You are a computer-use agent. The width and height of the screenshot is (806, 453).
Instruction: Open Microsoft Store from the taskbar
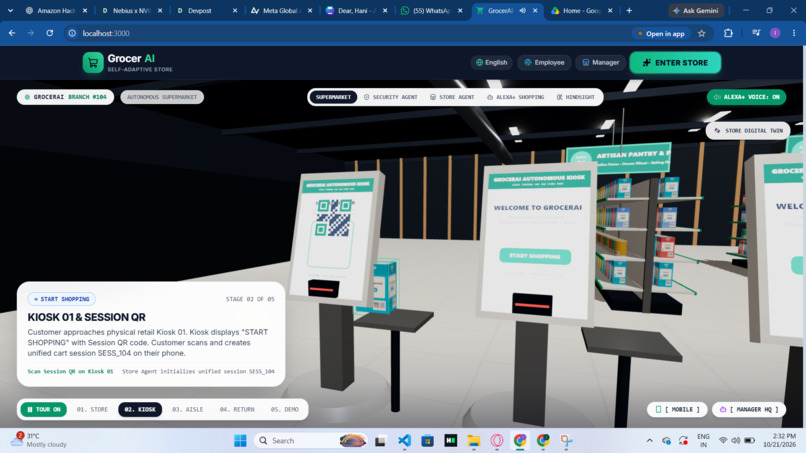[x=427, y=441]
